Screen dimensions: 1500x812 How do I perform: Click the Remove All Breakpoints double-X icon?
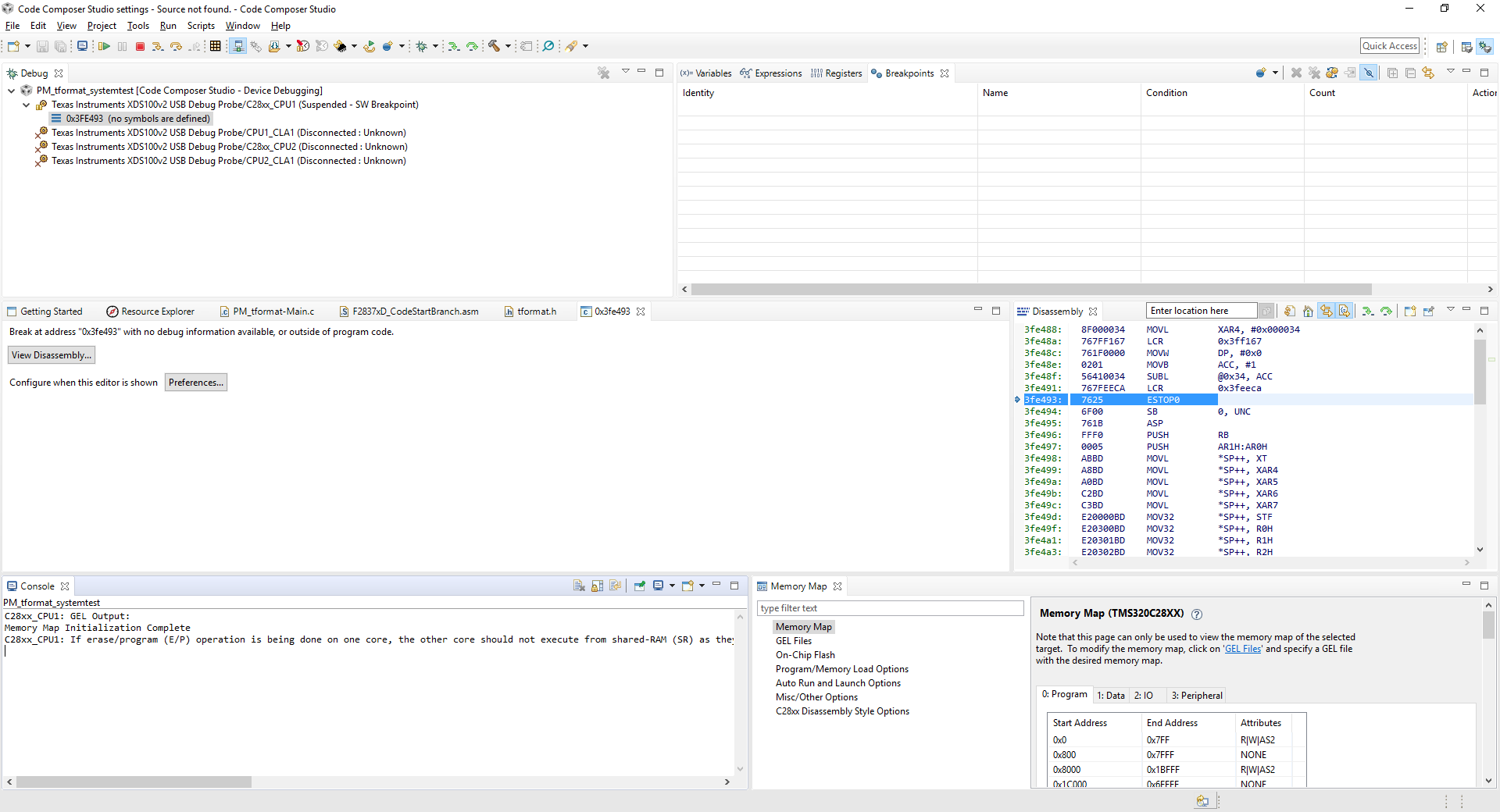(1314, 73)
